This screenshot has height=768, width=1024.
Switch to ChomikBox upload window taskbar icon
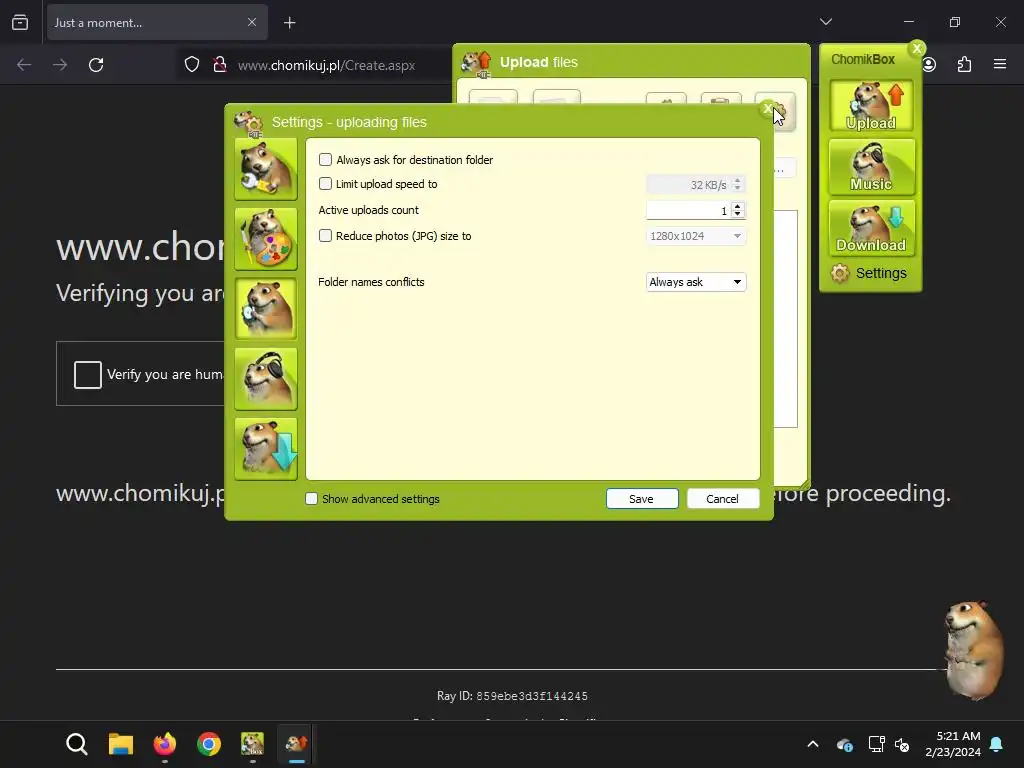(x=296, y=744)
